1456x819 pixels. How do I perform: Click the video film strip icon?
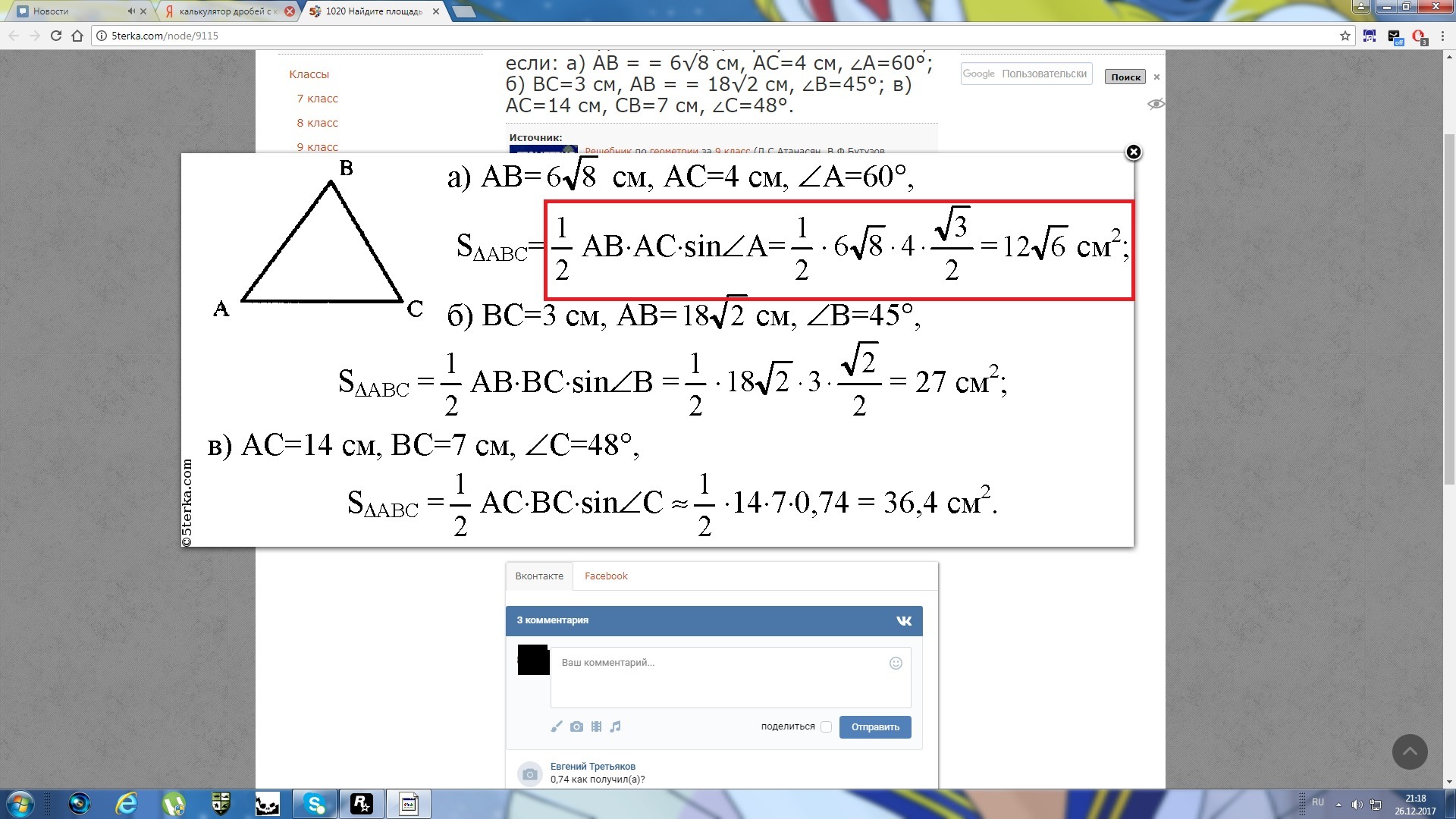coord(596,726)
